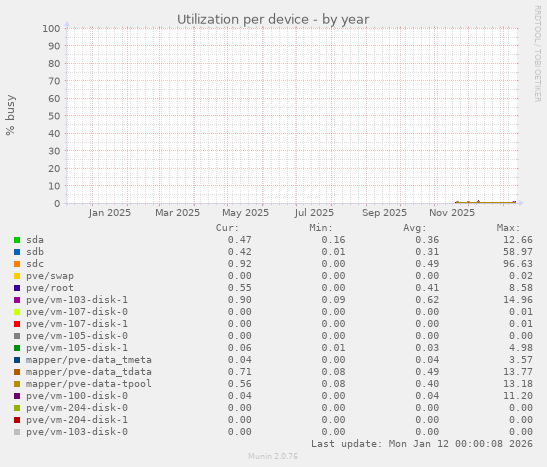Click the pve/vm-107-disk-0 legend label
The image size is (547, 467).
[77, 312]
